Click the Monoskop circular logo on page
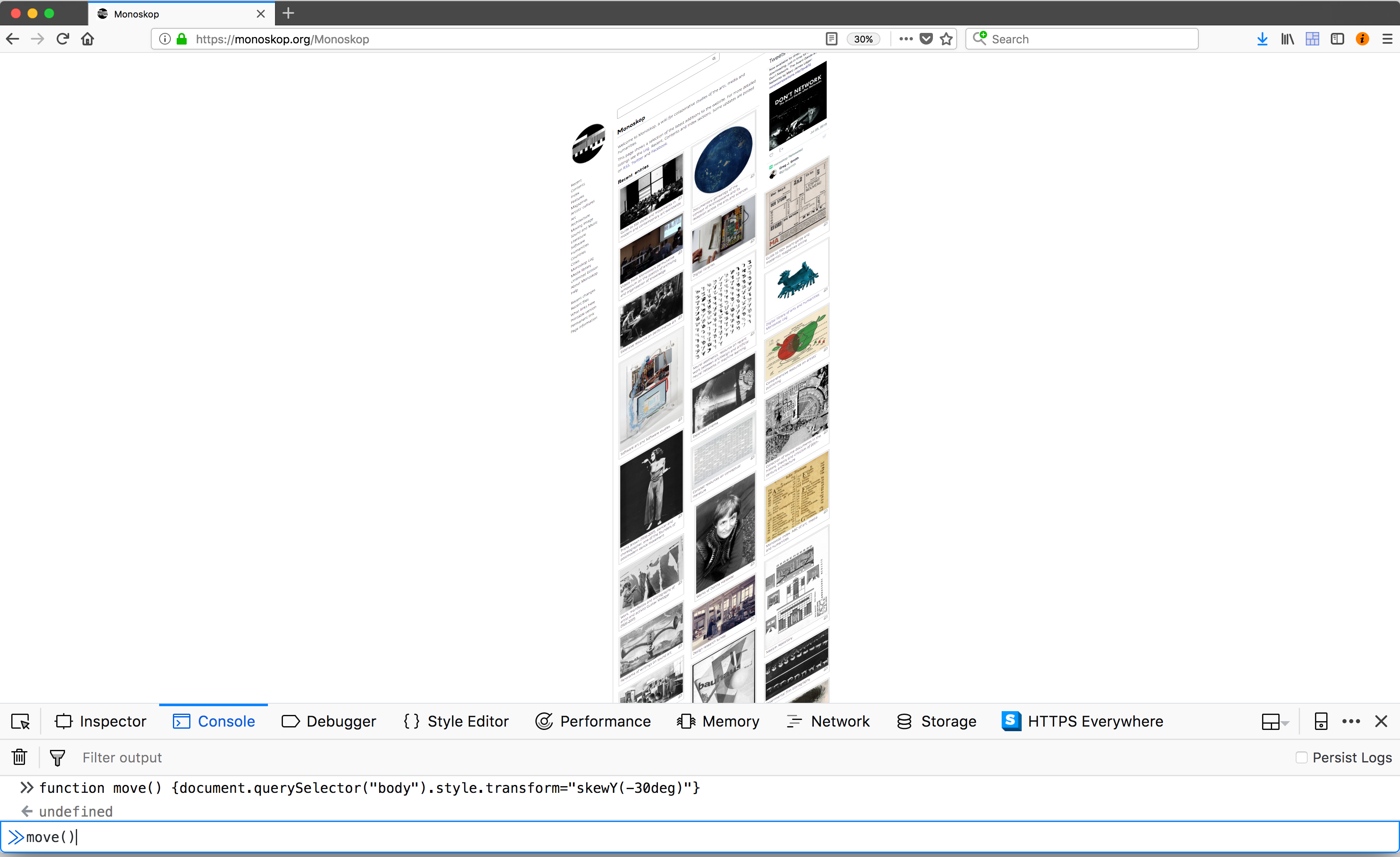Screen dimensions: 1400x857 click(x=589, y=143)
